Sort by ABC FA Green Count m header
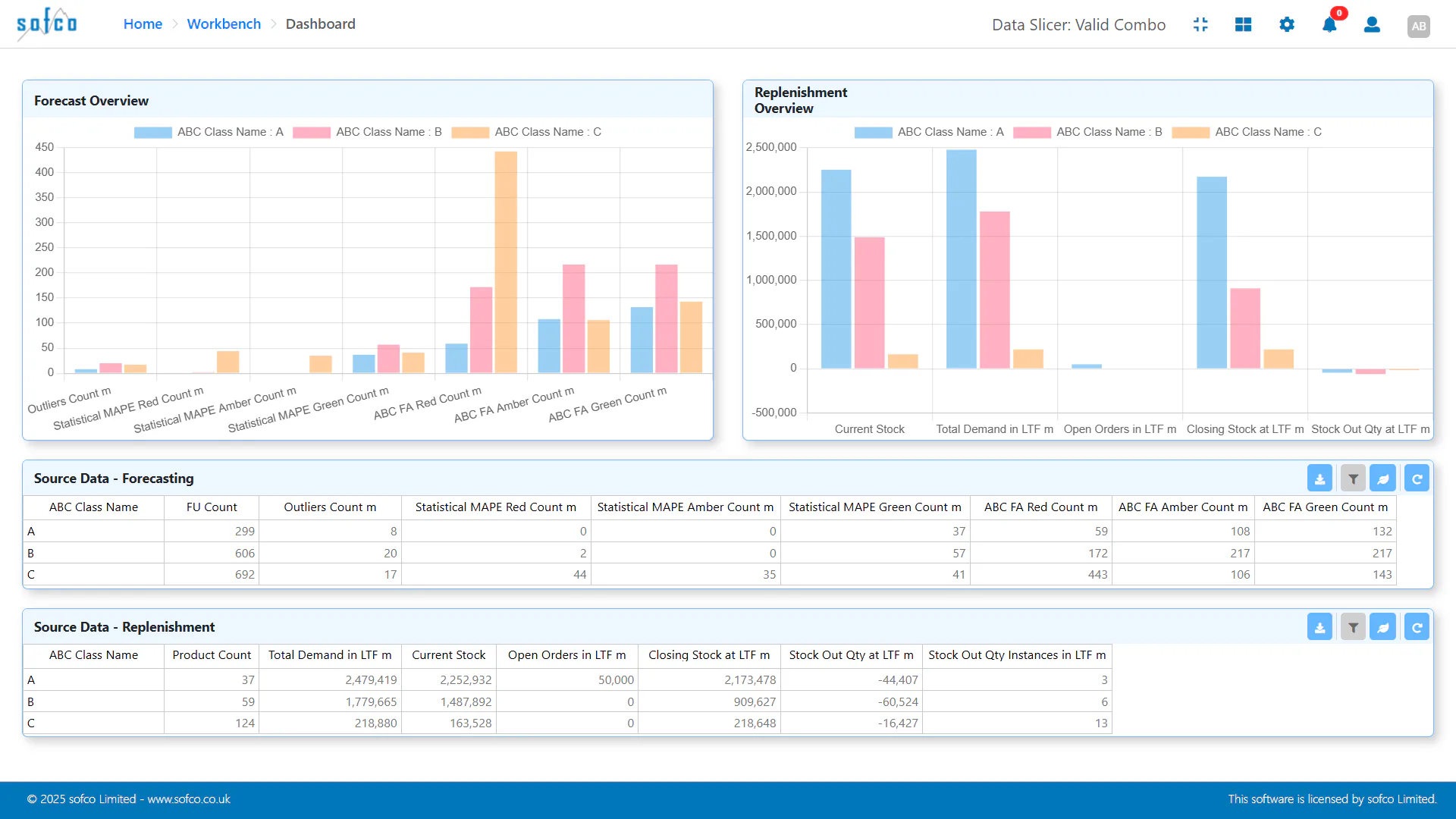Image resolution: width=1456 pixels, height=819 pixels. (1326, 507)
